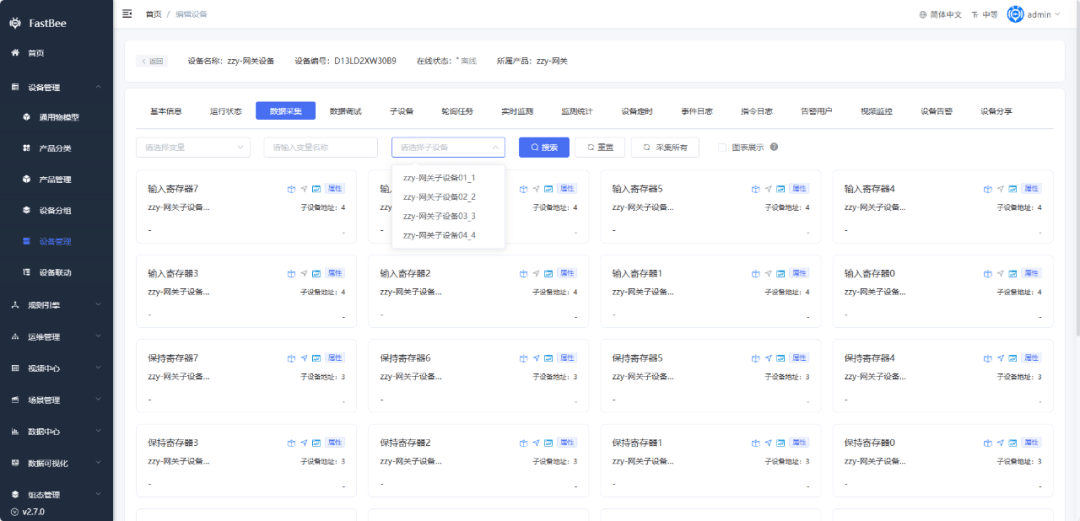Focus the 请输入变量名称 input field
Screen dimensions: 1080x521
point(321,147)
